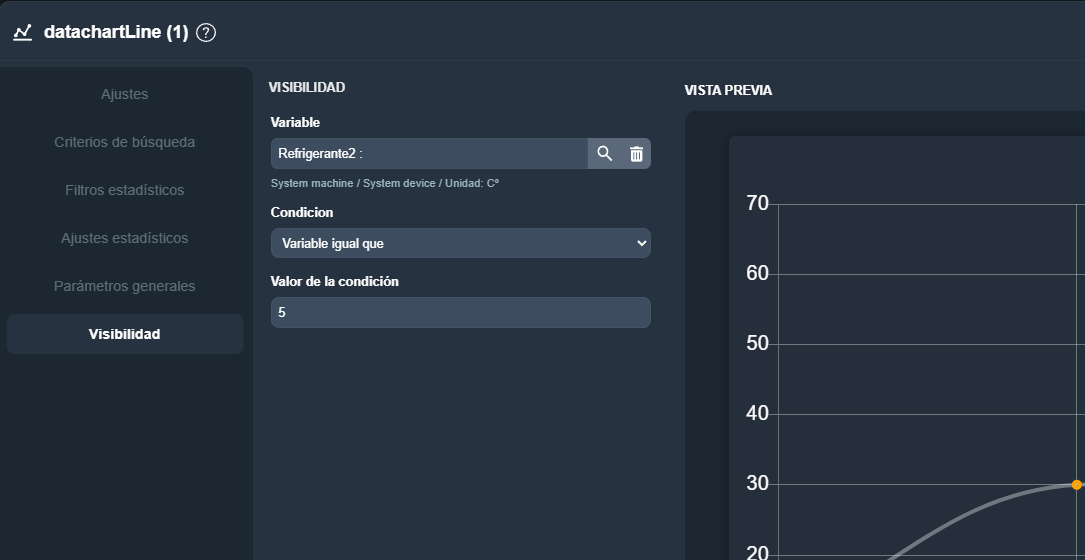Click the VISTA PREVIA heading

click(x=728, y=90)
